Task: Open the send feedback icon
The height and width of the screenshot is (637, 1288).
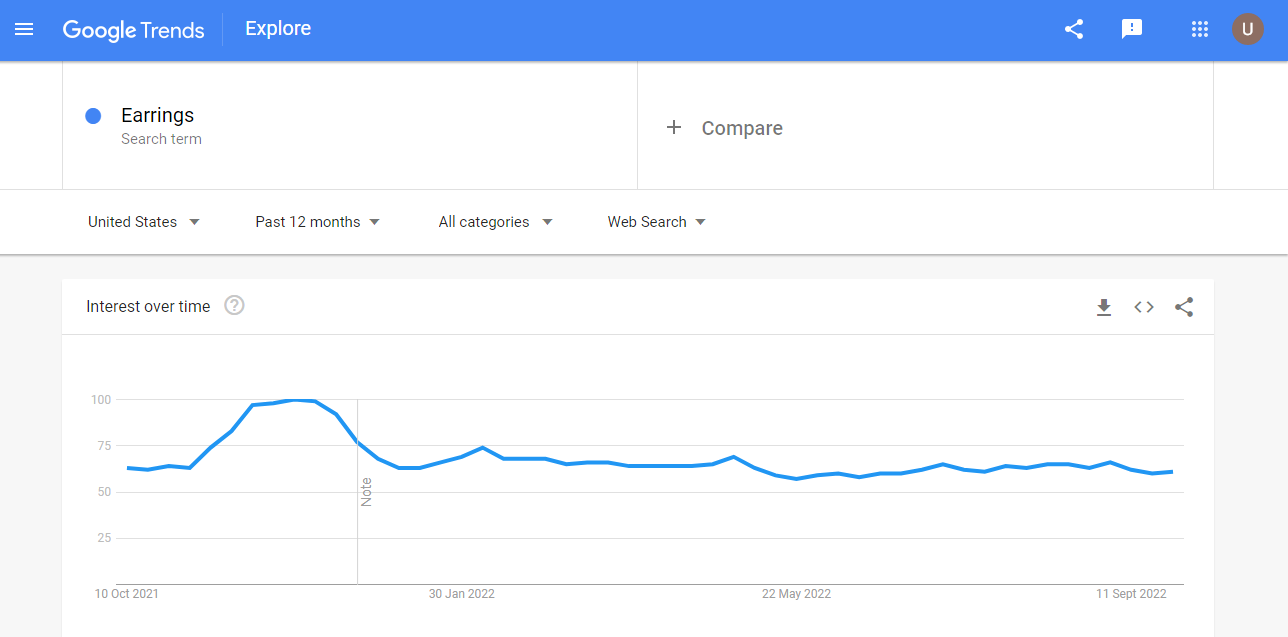Action: pos(1132,29)
